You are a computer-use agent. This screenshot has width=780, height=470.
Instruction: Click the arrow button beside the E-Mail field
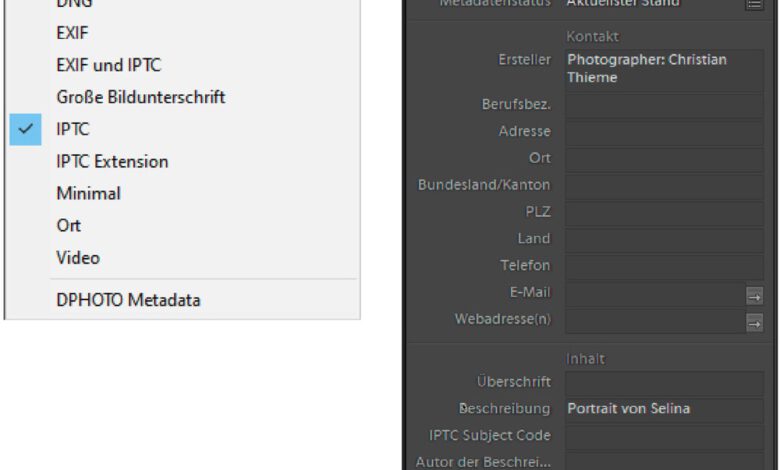click(x=754, y=295)
